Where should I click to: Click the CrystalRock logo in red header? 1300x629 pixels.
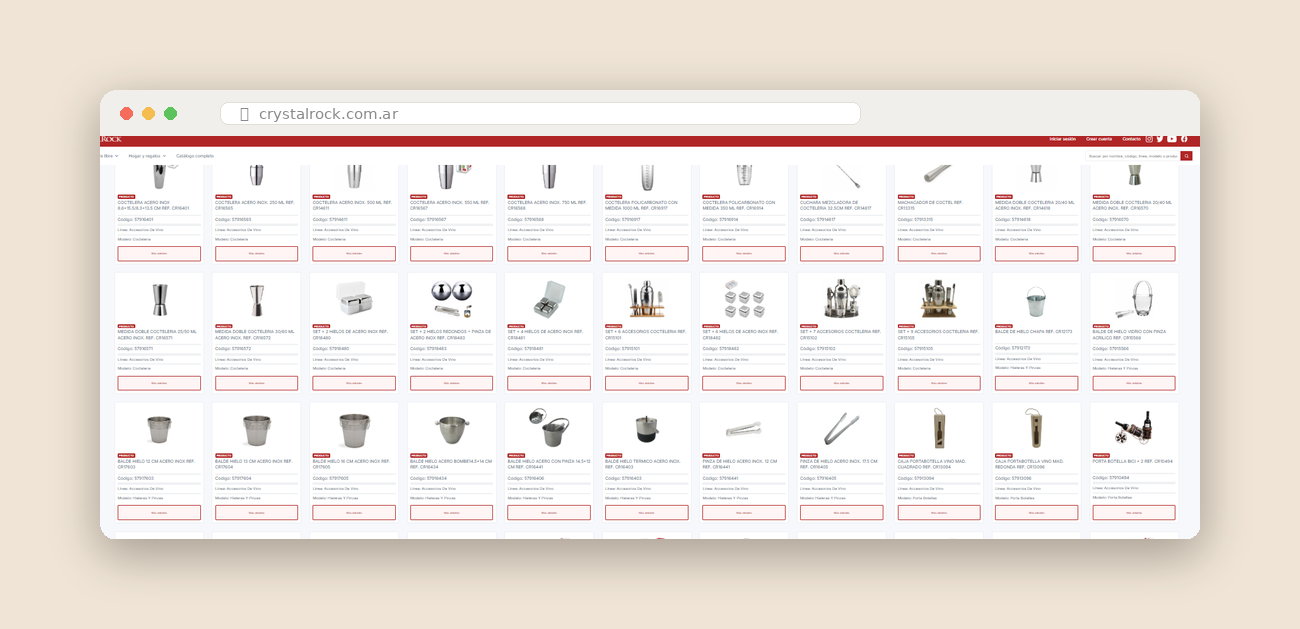(110, 139)
